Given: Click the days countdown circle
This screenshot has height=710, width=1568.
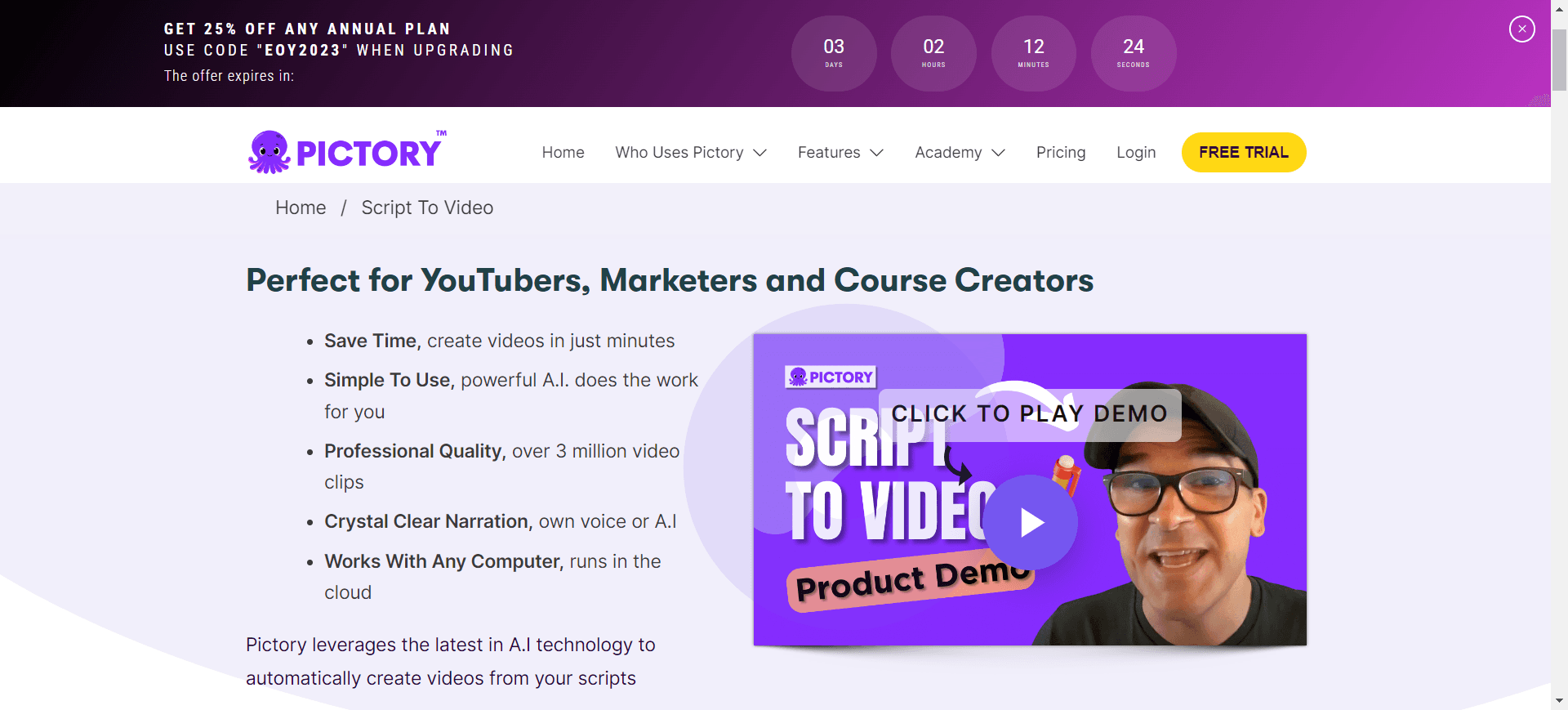Looking at the screenshot, I should click(x=834, y=53).
